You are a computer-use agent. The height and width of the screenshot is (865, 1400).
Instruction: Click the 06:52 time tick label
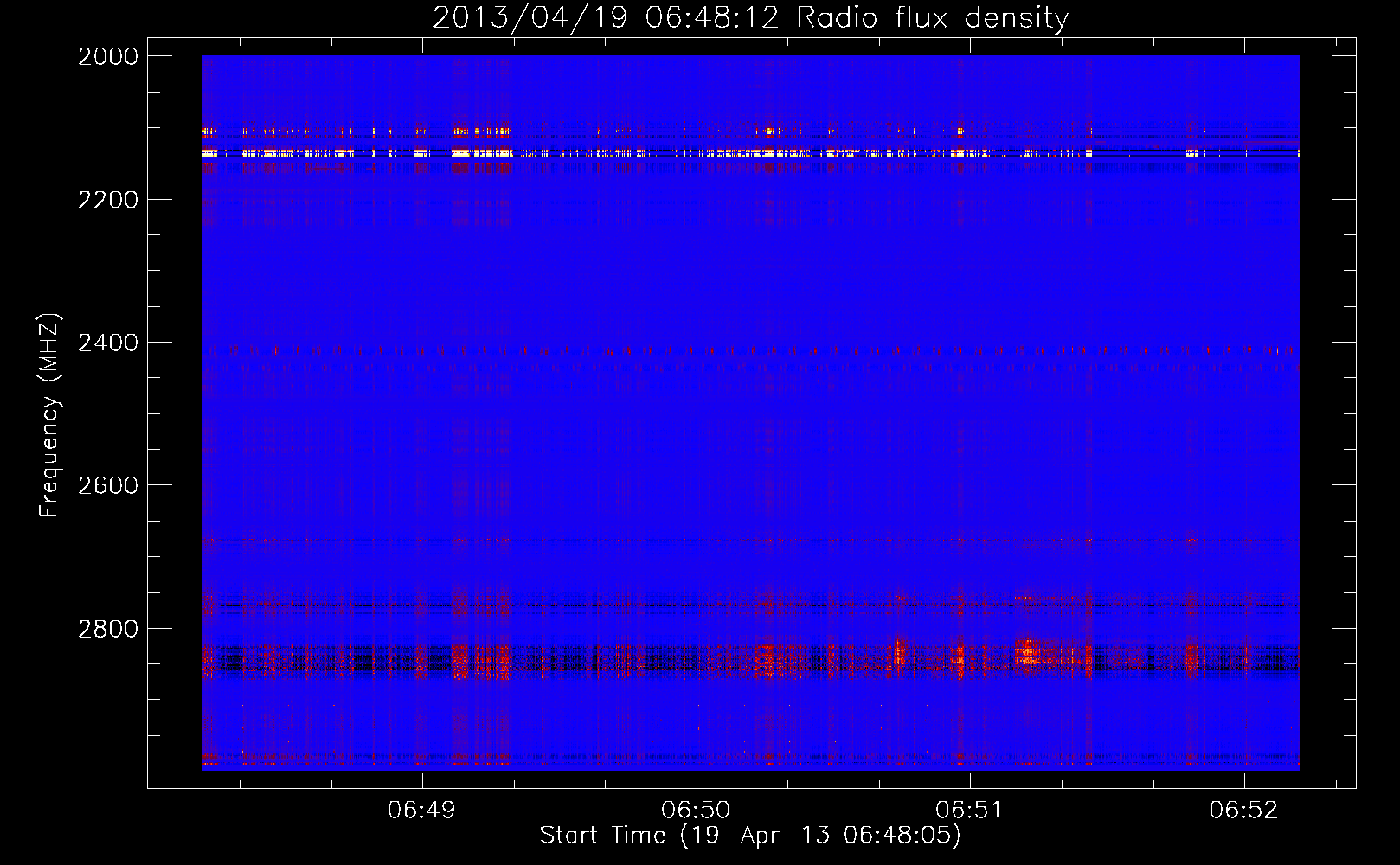pyautogui.click(x=1243, y=811)
